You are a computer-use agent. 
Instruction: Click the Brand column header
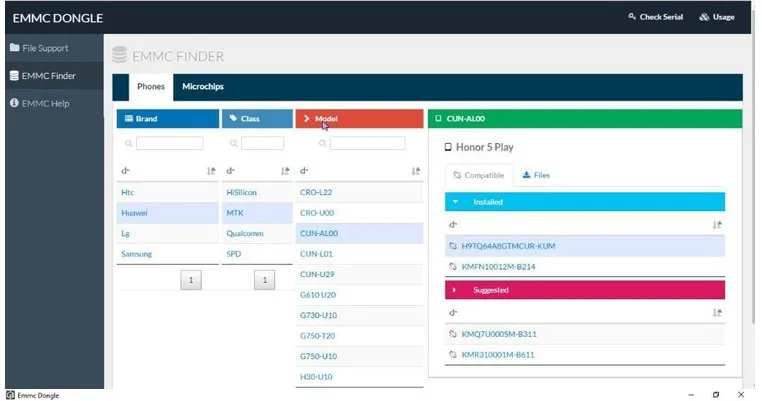point(168,119)
